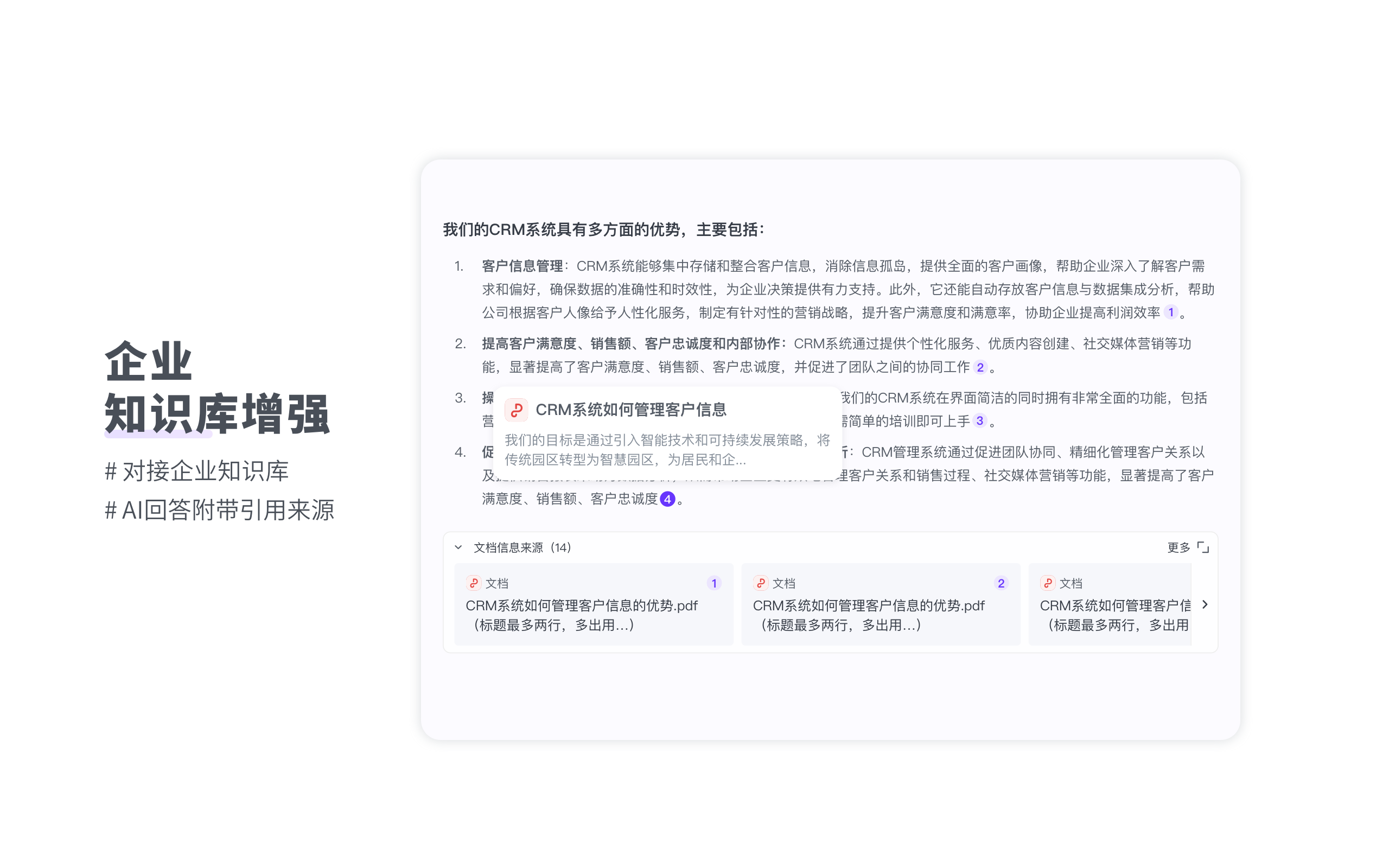Click citation badge 3 in the answer text
1389x868 pixels.
click(980, 421)
